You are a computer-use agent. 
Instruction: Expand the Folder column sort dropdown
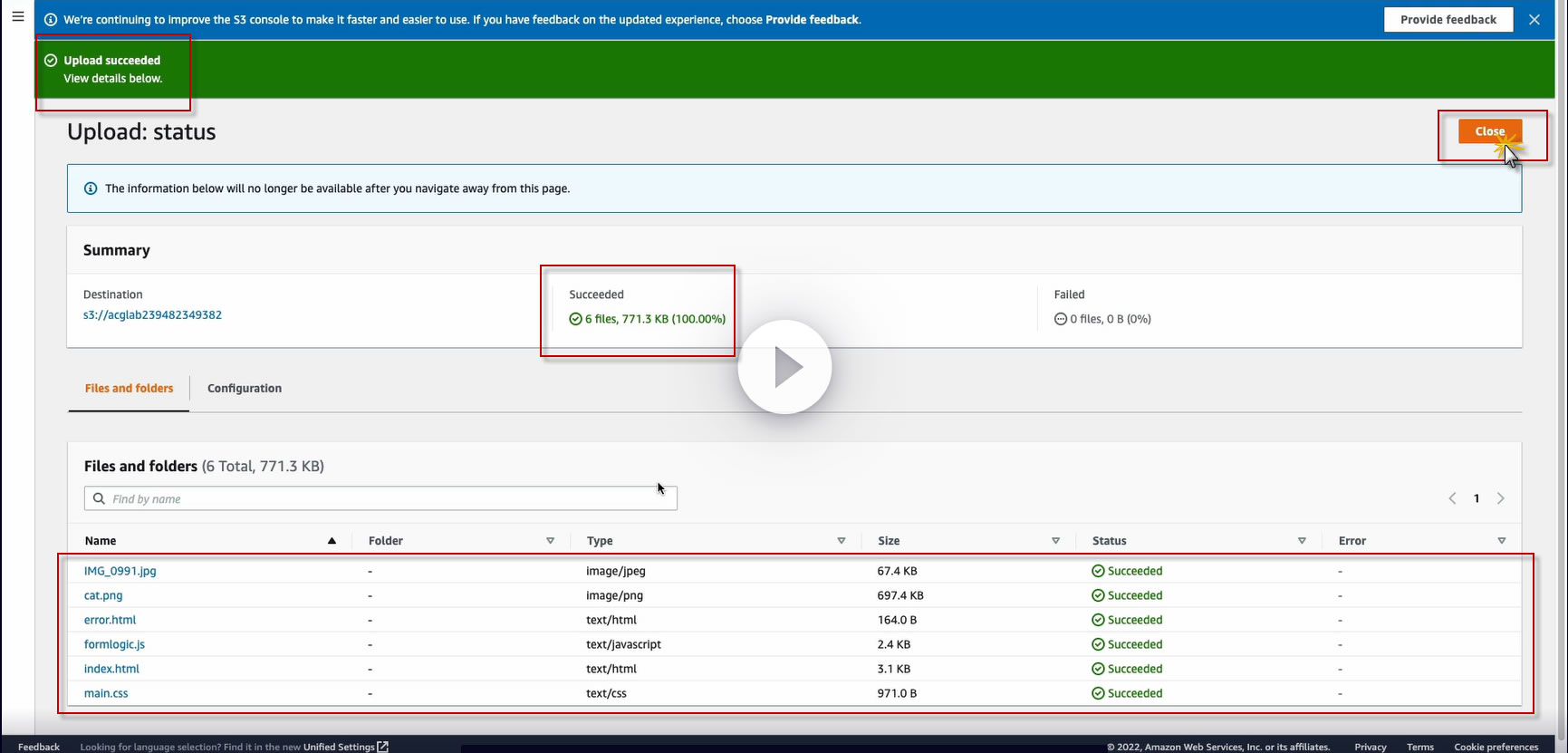[550, 541]
